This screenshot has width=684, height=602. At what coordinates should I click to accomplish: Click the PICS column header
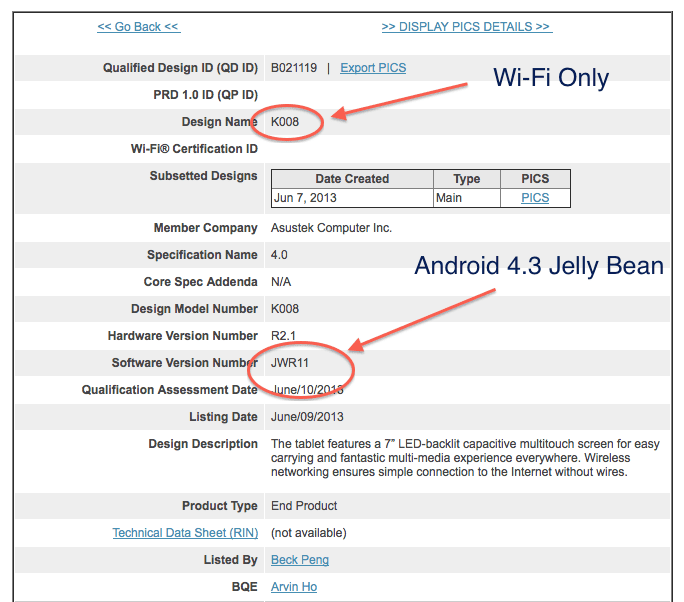click(535, 179)
